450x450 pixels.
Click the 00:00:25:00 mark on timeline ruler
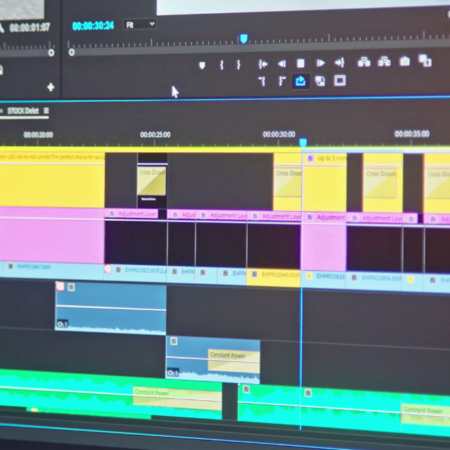point(155,135)
